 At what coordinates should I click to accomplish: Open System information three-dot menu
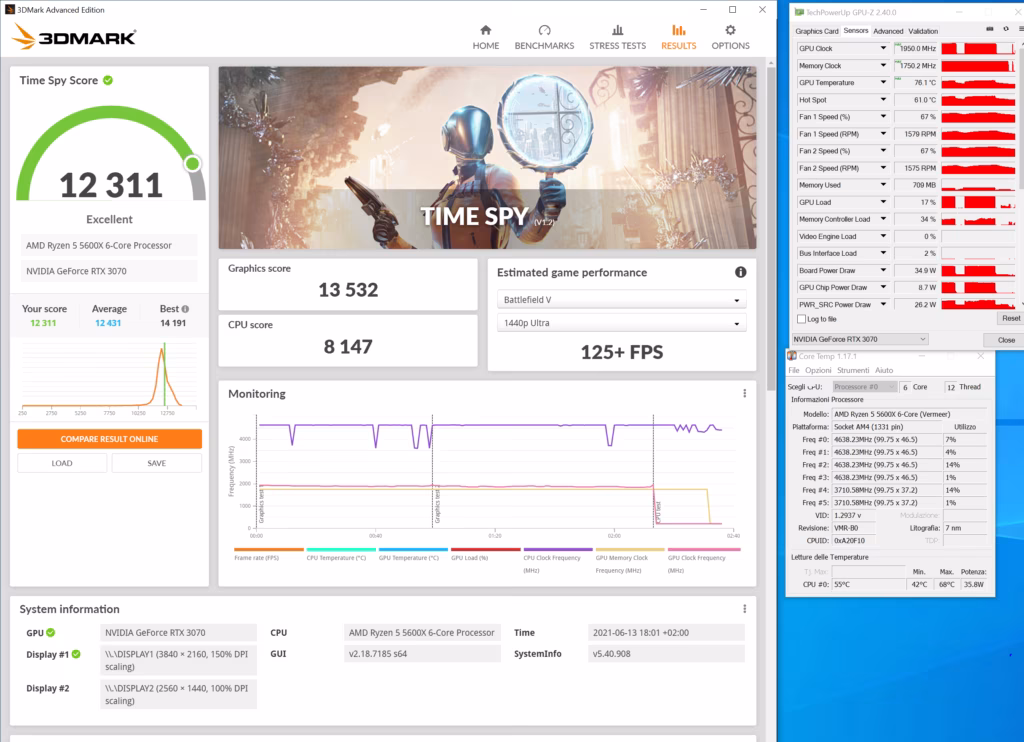(x=744, y=609)
